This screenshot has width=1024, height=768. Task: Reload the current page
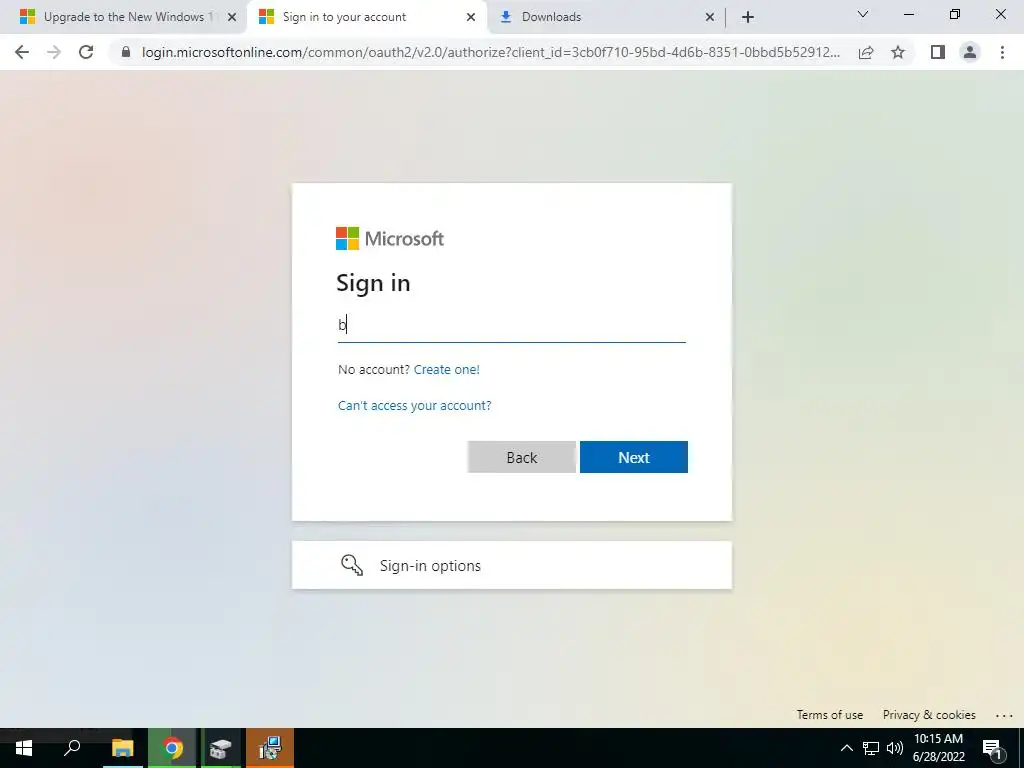(x=86, y=52)
